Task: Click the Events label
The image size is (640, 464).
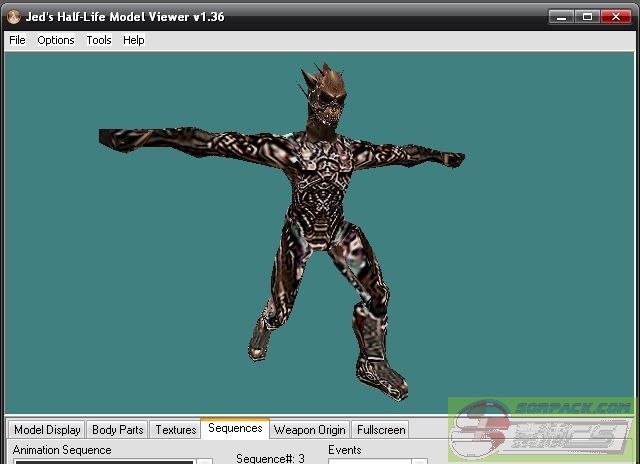Action: [x=344, y=450]
